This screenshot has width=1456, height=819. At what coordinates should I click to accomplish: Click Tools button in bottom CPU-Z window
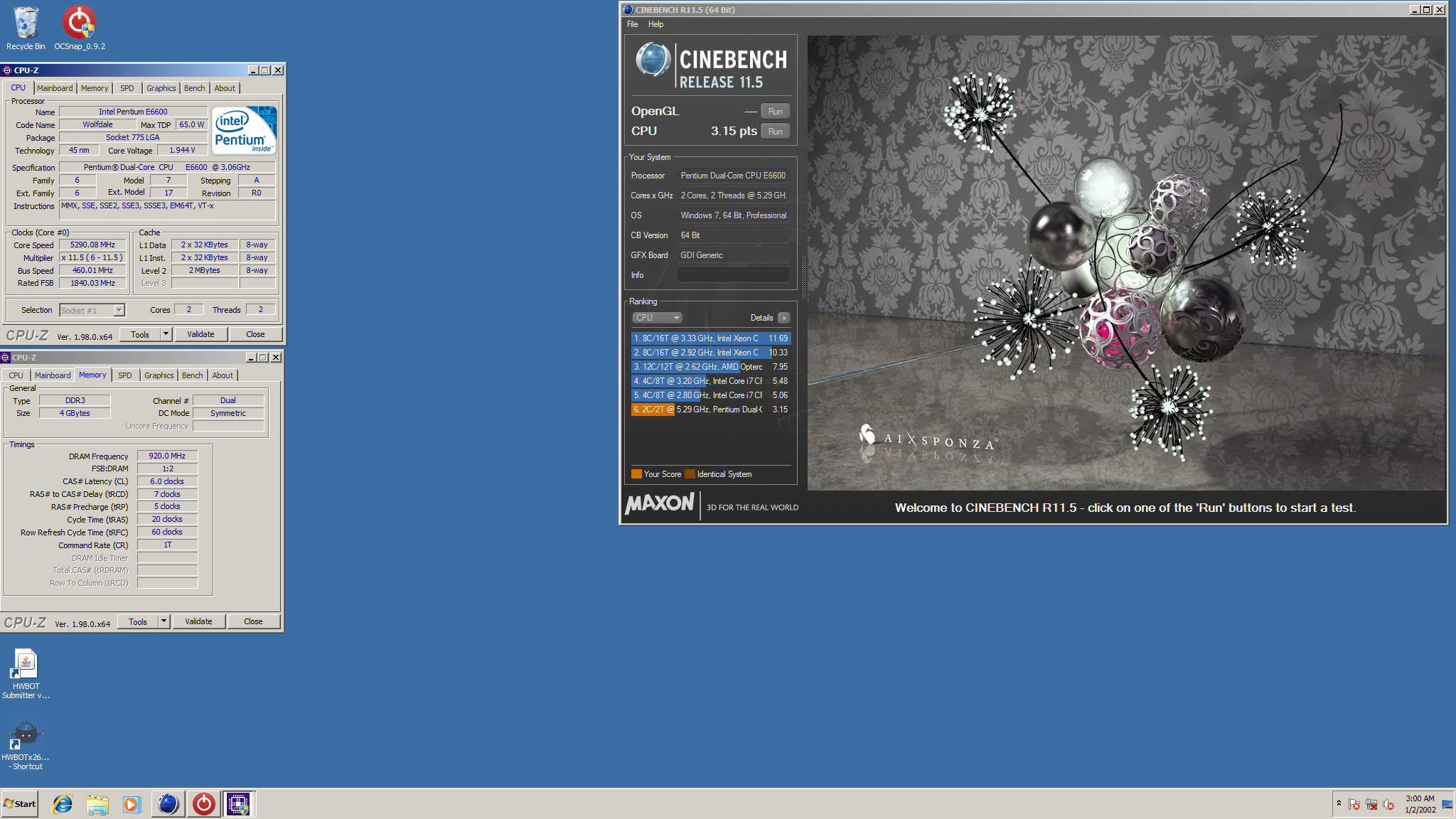click(x=138, y=622)
